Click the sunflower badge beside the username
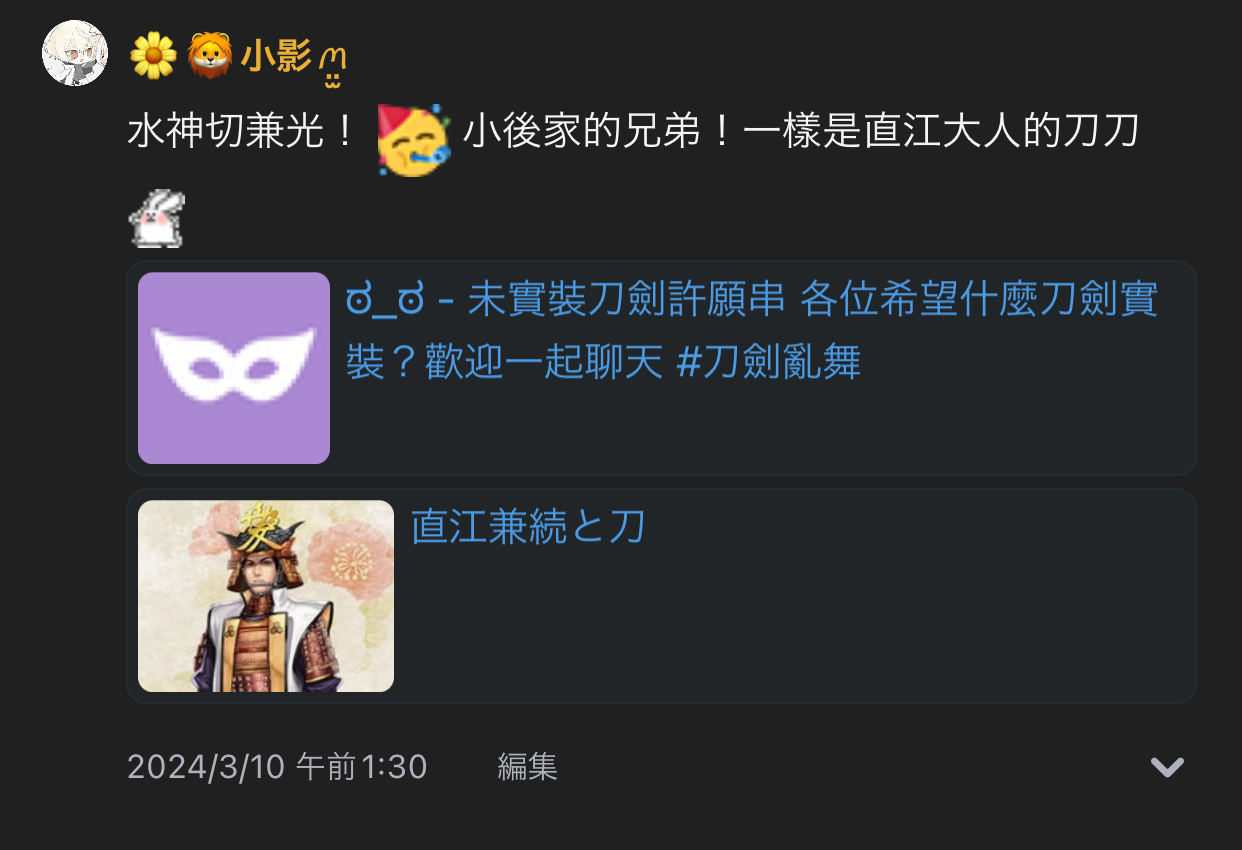 153,55
